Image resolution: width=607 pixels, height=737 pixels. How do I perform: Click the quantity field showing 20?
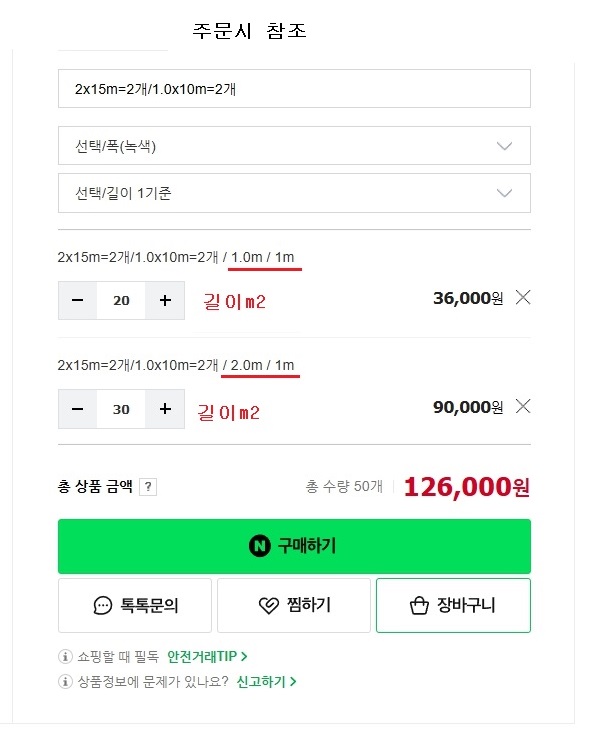coord(121,300)
